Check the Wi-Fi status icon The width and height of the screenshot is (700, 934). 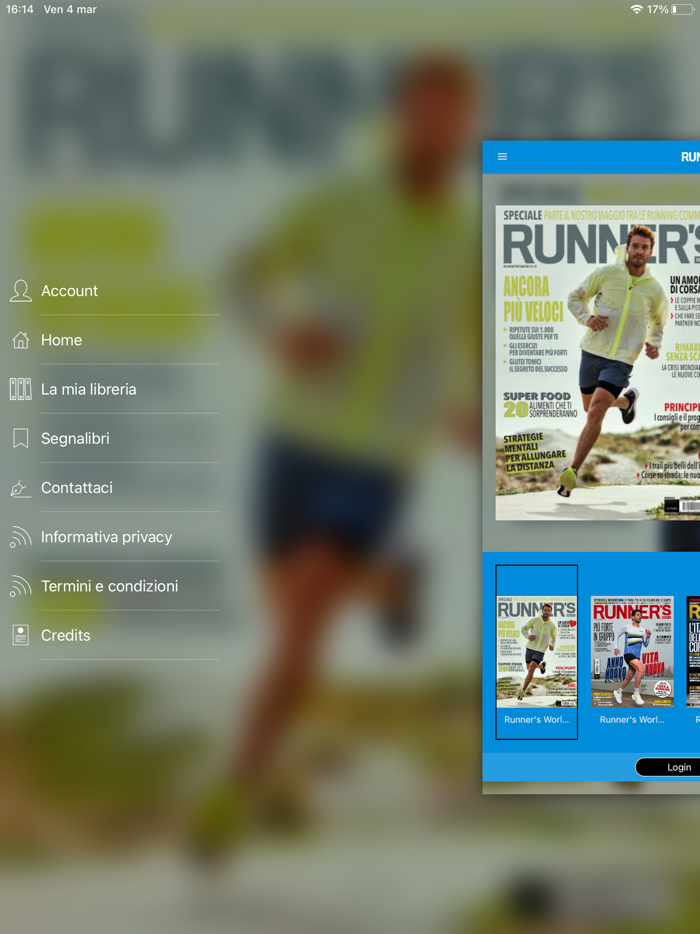(x=636, y=10)
